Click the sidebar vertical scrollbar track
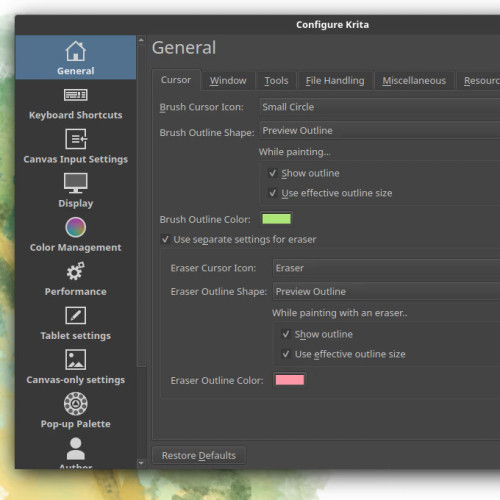 141,412
